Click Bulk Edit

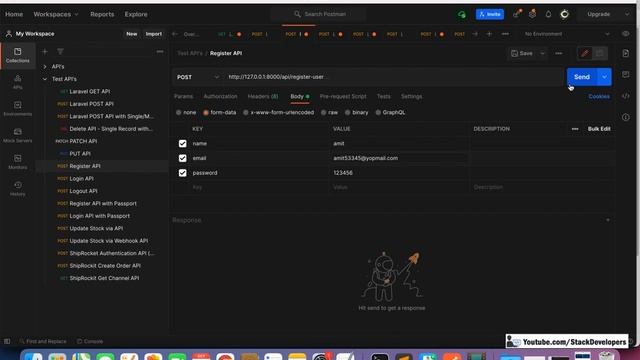[x=599, y=129]
